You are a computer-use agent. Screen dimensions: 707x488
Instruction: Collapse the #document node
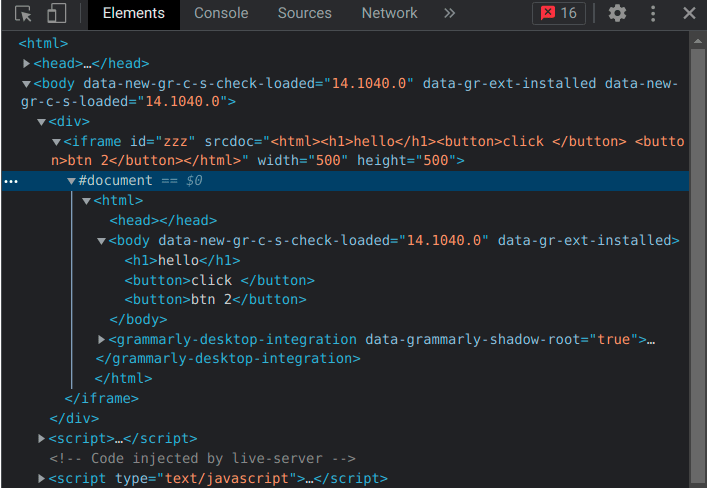click(71, 181)
